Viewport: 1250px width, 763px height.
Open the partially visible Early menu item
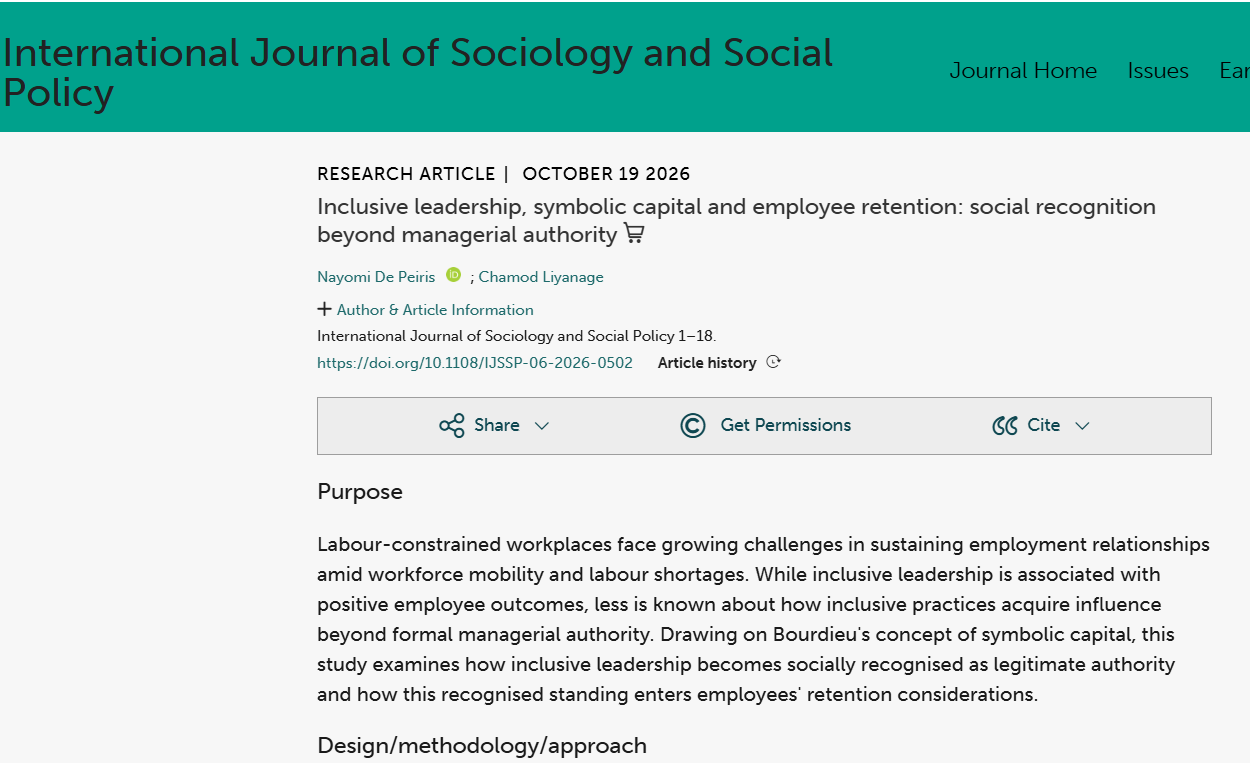pos(1234,71)
